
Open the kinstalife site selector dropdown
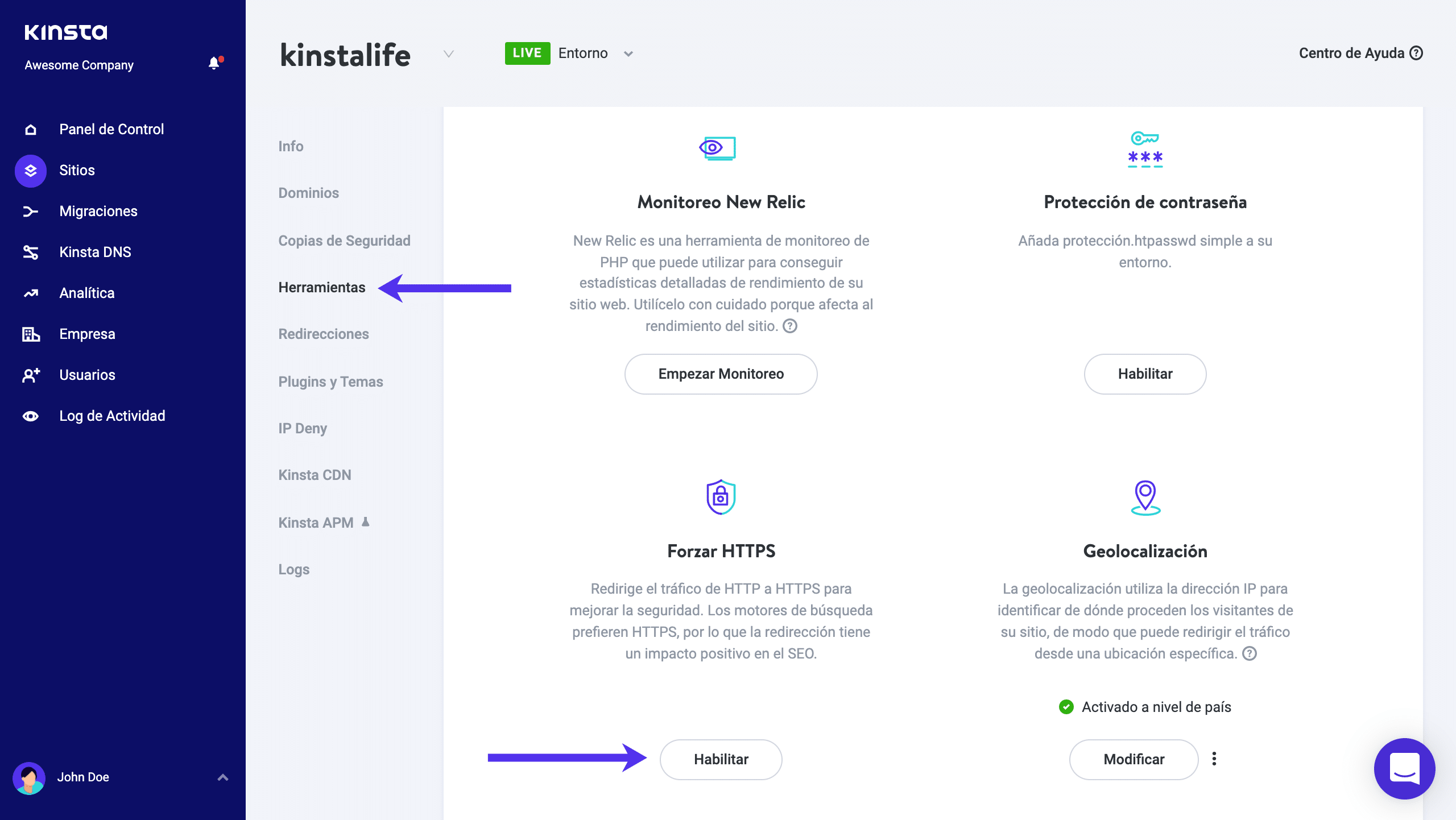click(x=449, y=54)
